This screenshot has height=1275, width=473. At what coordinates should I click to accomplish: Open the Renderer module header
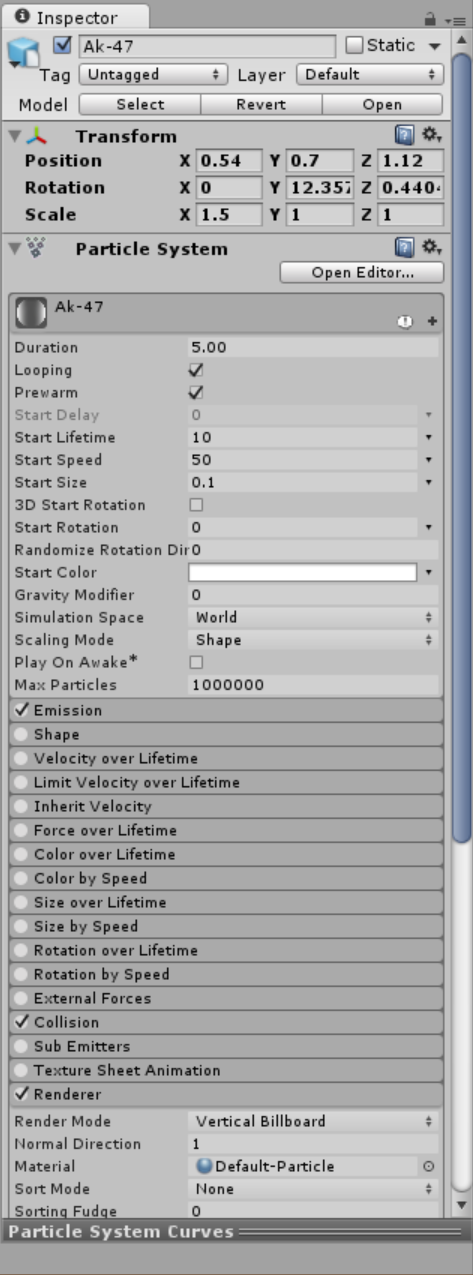(226, 1094)
